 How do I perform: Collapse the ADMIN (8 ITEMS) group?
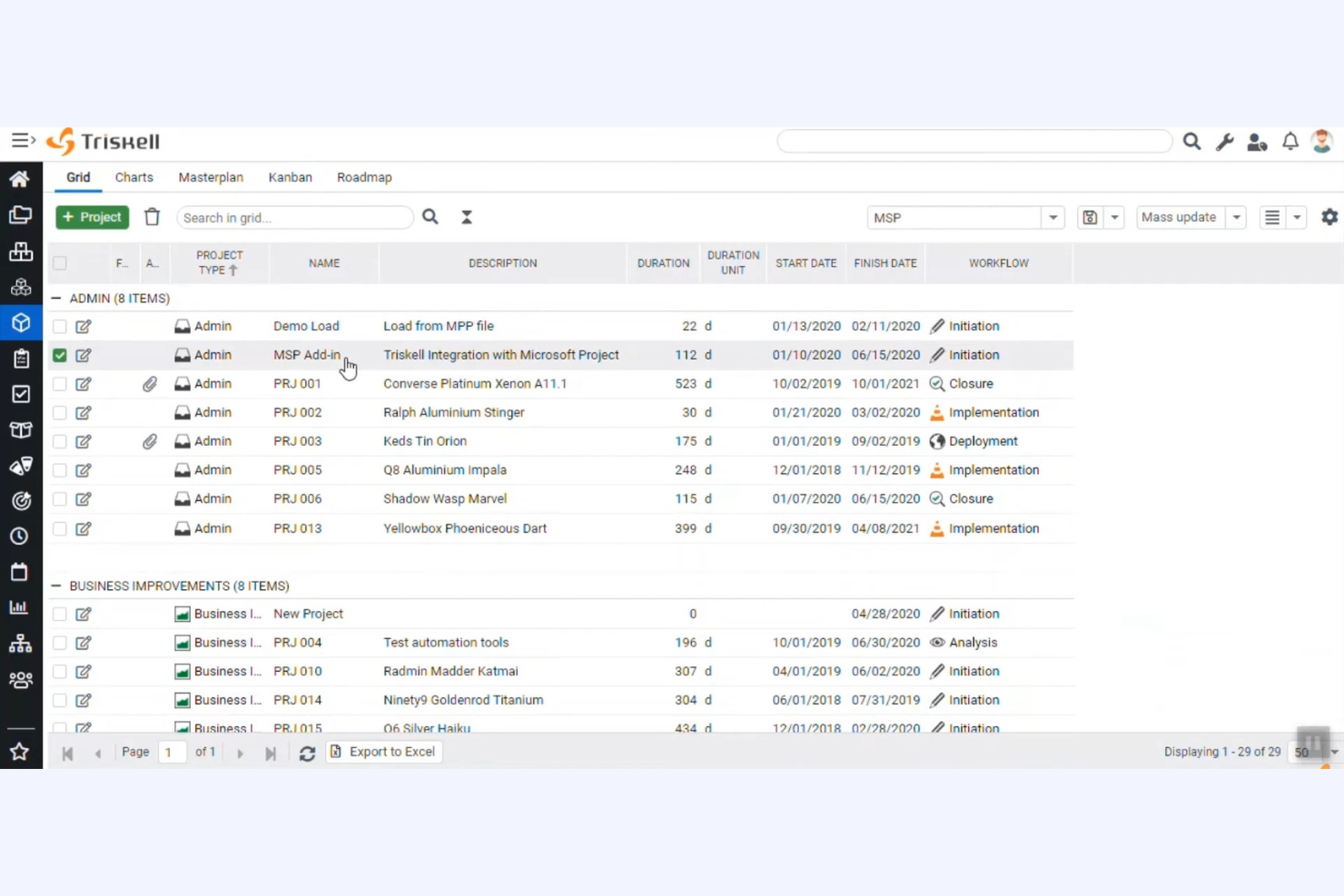click(x=56, y=298)
